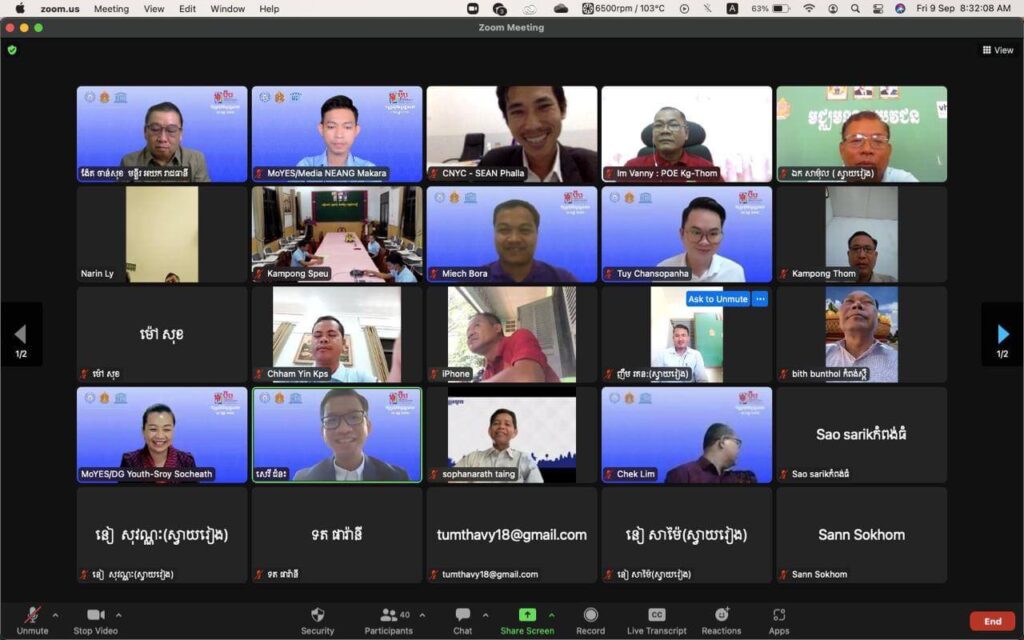Click the Ask to Unmute button

[717, 299]
